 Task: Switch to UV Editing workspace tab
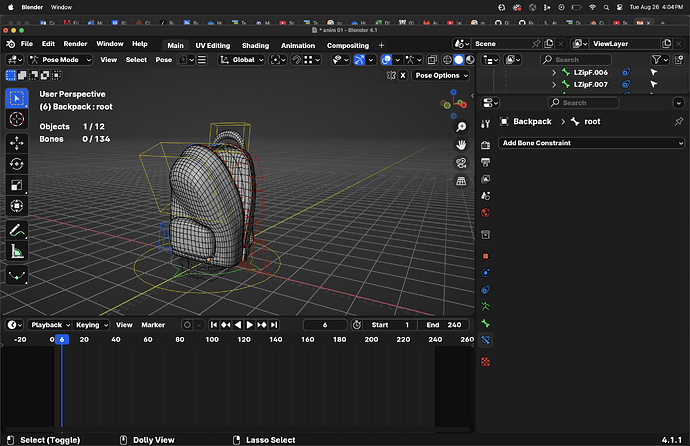[213, 45]
